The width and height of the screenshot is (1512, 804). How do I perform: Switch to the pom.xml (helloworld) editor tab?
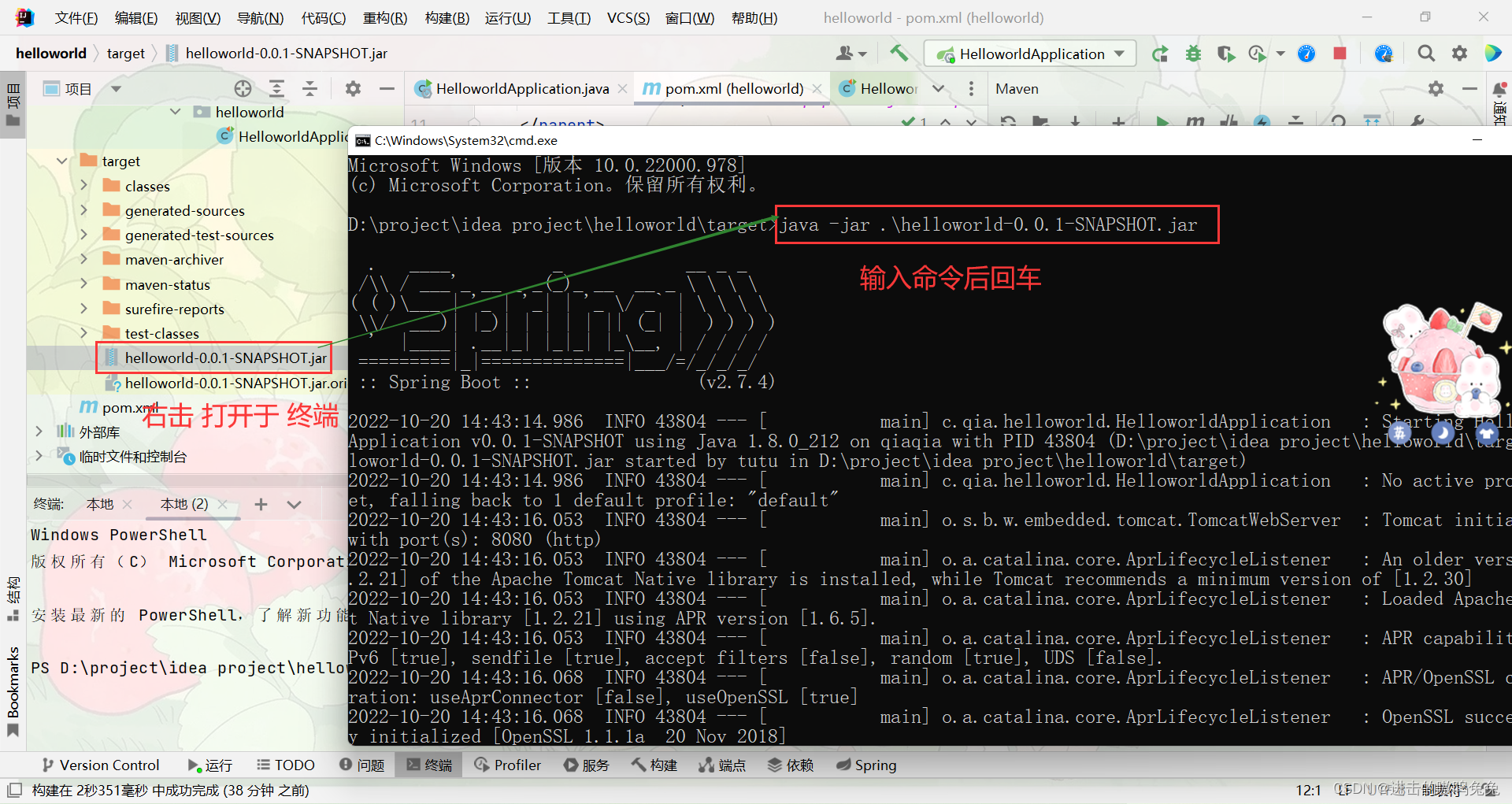731,88
